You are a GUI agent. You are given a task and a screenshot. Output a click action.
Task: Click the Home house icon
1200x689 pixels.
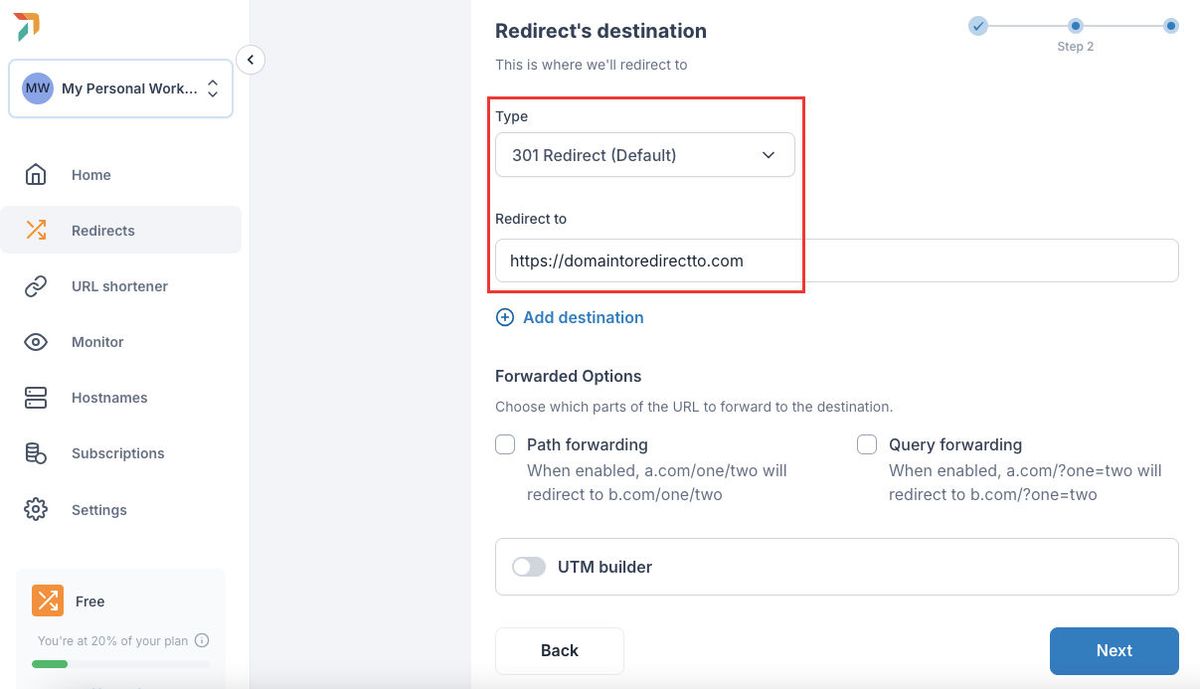tap(36, 175)
